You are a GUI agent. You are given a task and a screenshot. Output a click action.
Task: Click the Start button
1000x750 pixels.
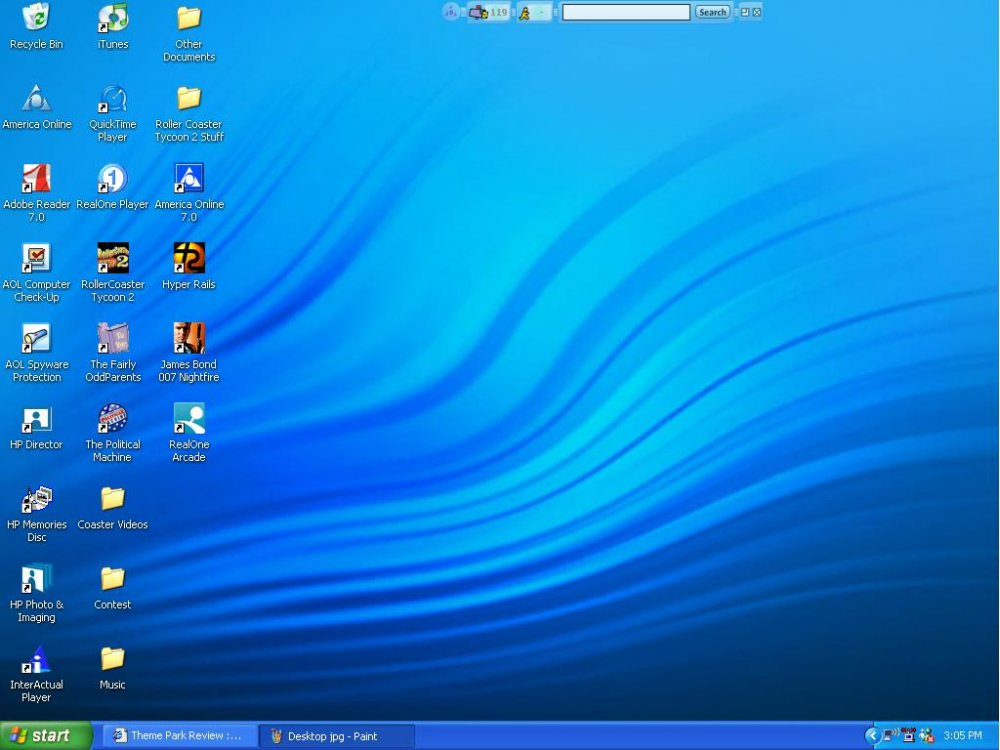tap(45, 736)
